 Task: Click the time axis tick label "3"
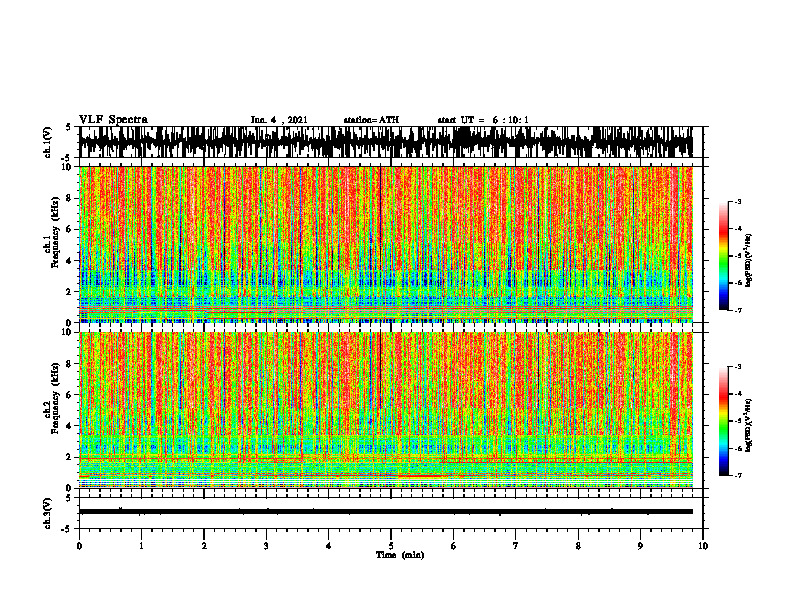(x=266, y=546)
